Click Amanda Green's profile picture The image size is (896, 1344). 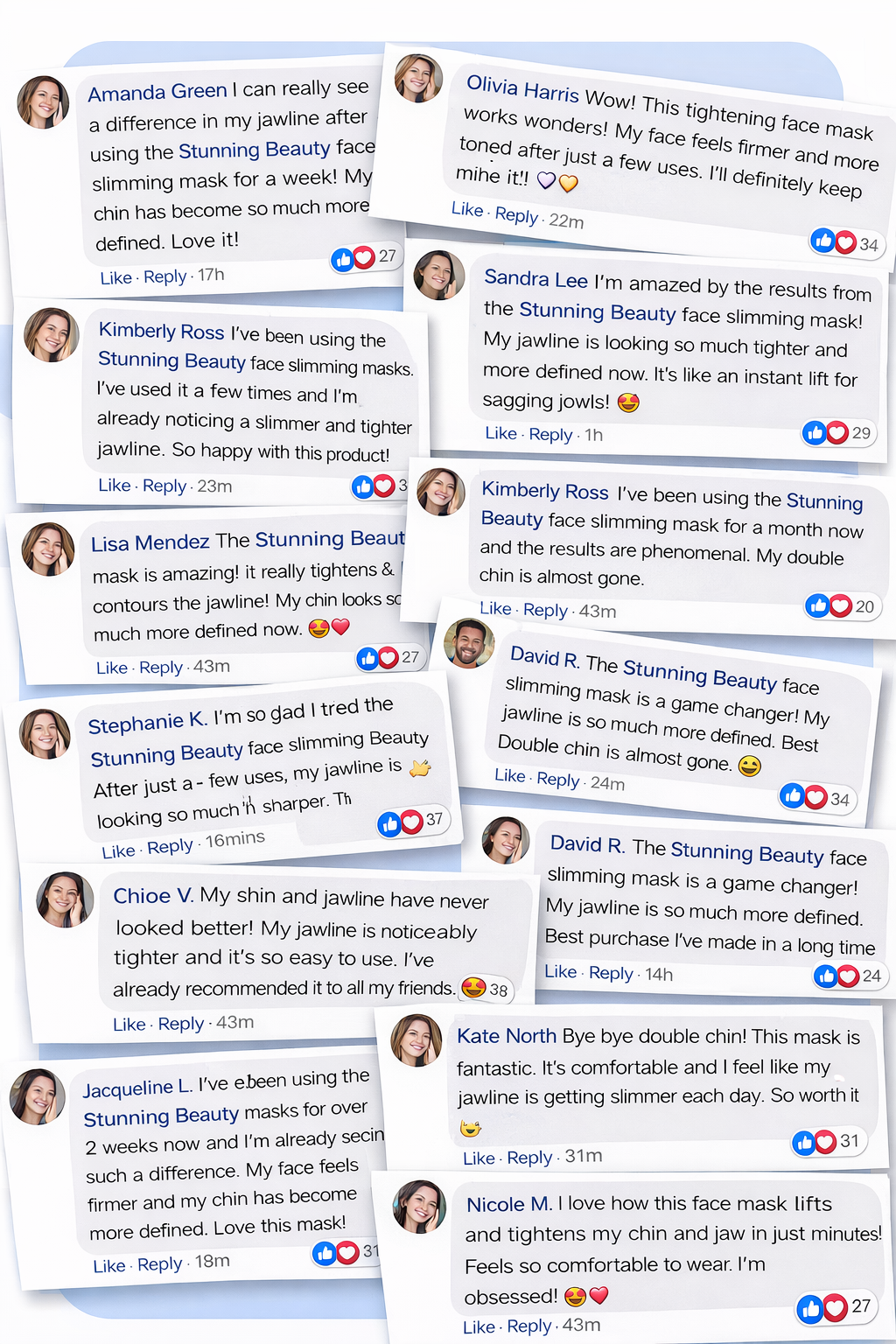tap(43, 102)
